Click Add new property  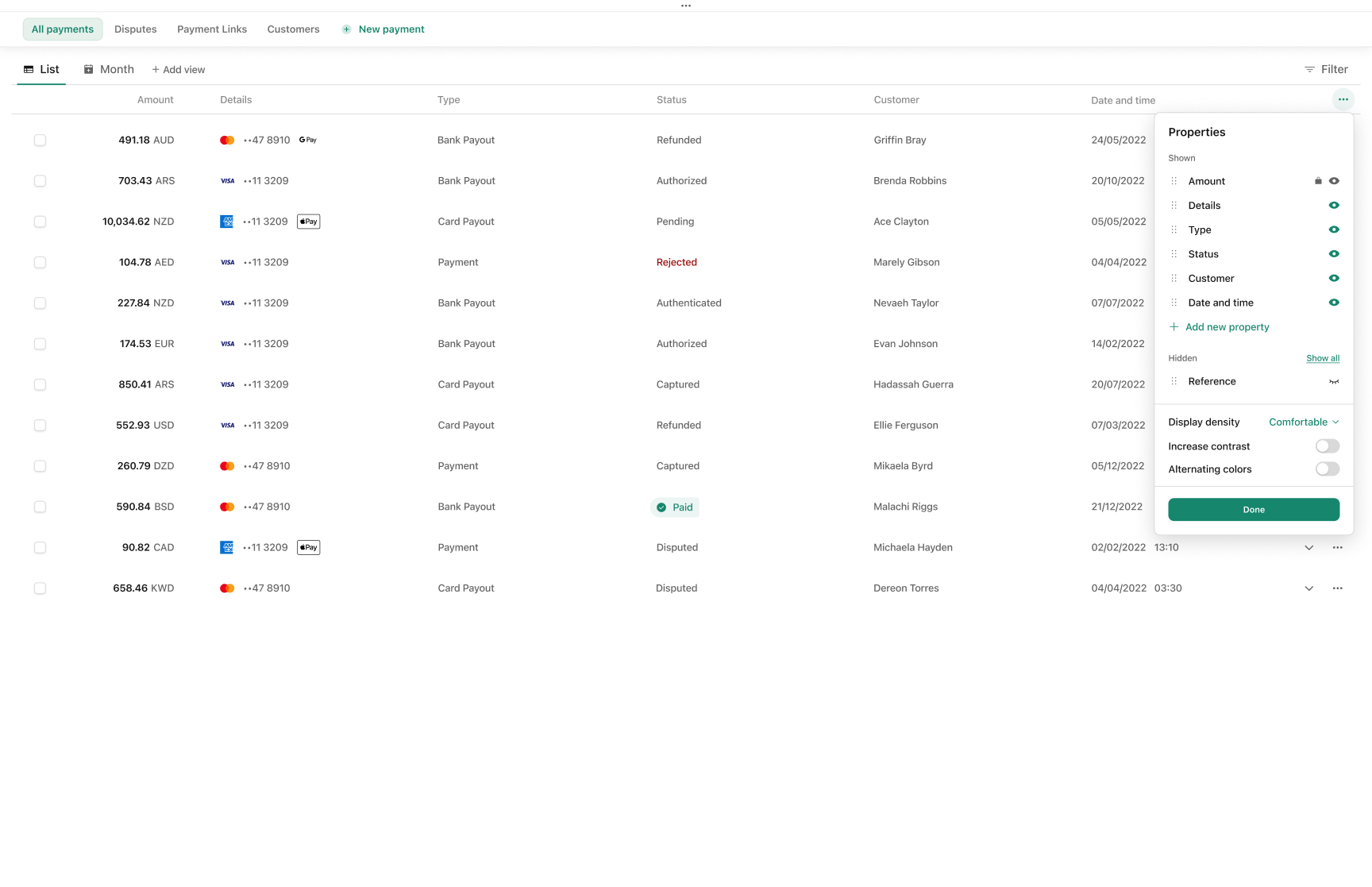[x=1219, y=327]
